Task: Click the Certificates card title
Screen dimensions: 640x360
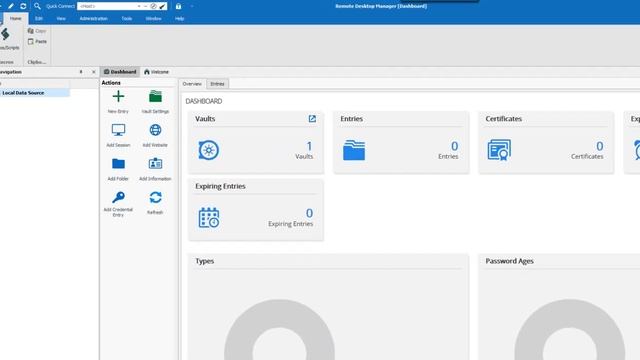Action: pyautogui.click(x=504, y=119)
